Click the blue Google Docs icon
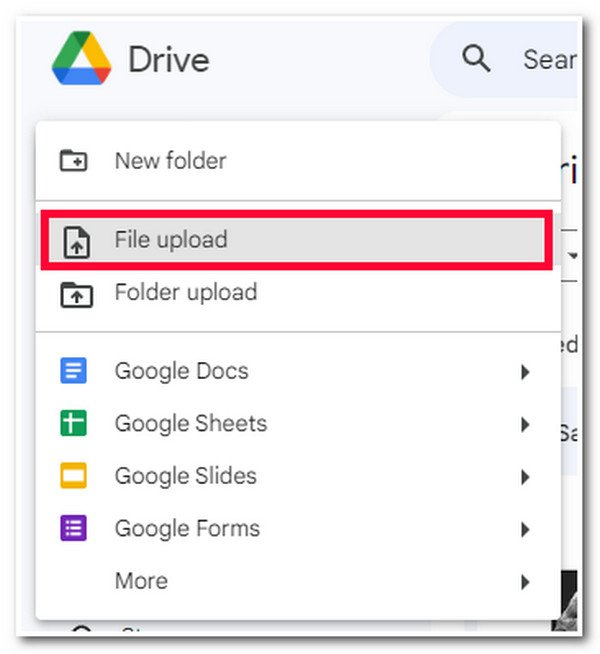600x654 pixels. click(73, 370)
